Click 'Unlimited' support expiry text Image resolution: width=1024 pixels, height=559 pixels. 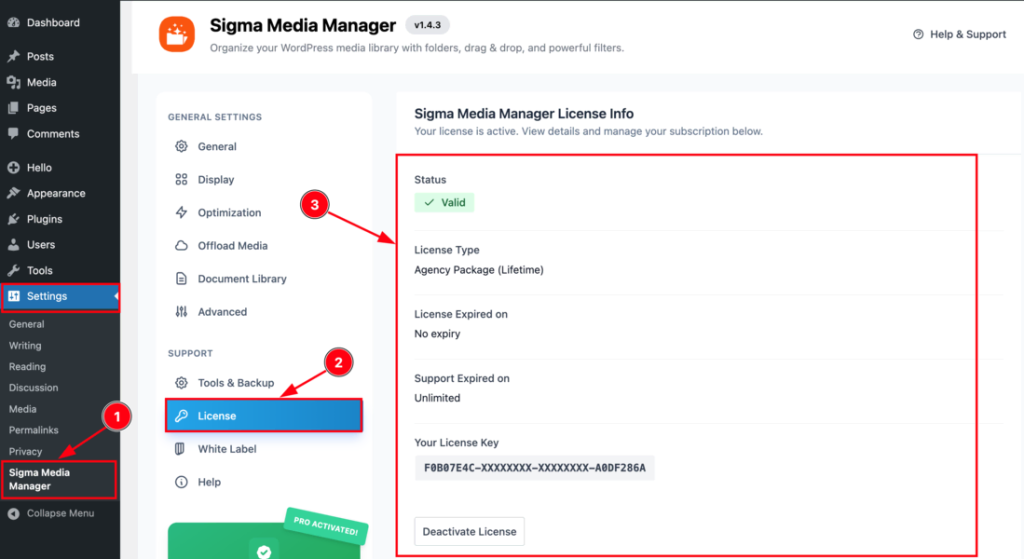tap(437, 398)
